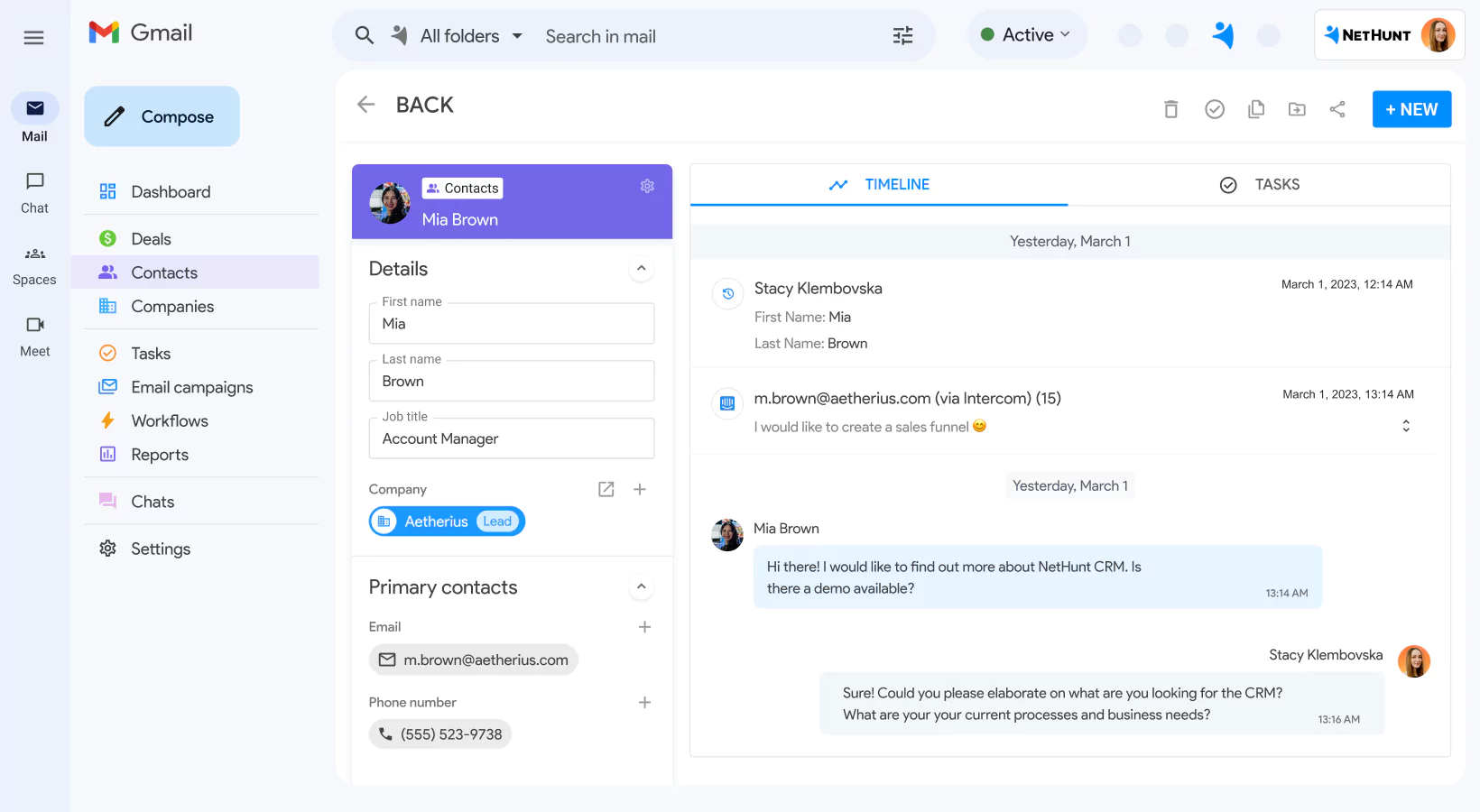Open the All folders dropdown

click(458, 35)
